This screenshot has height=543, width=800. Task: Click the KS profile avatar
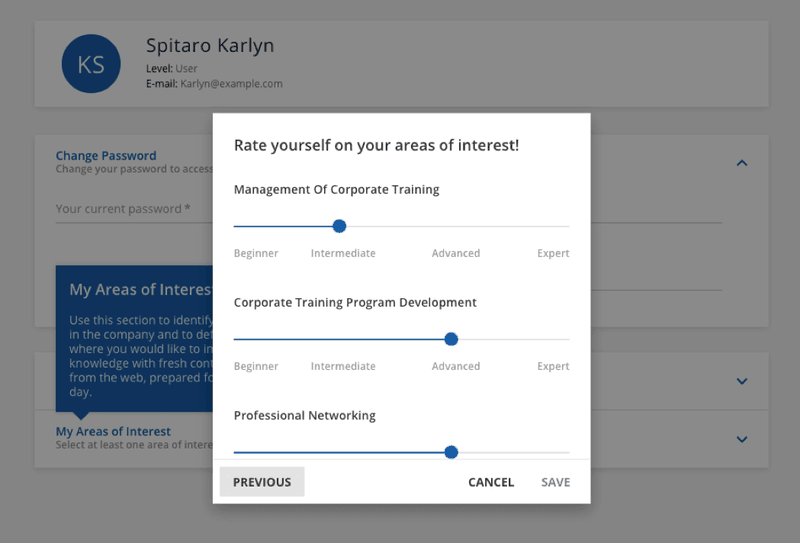tap(91, 64)
